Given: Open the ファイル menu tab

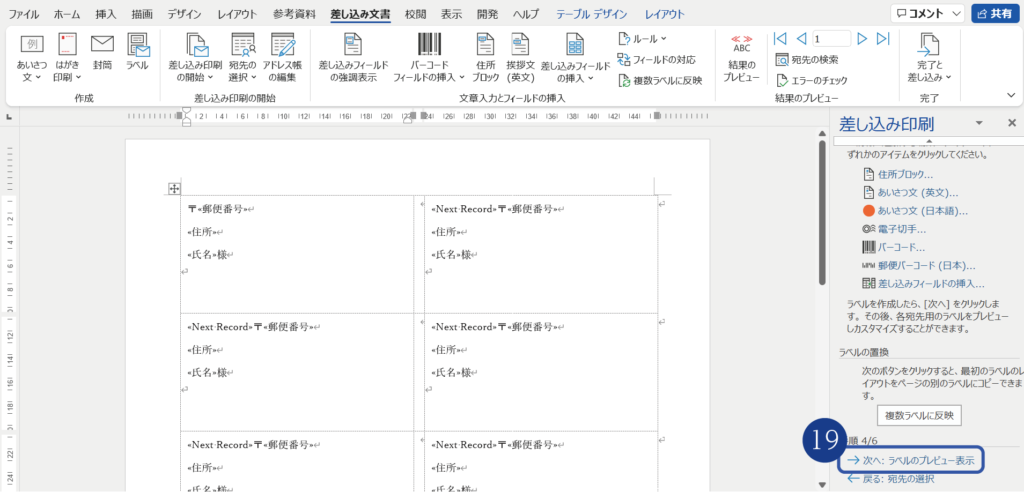Looking at the screenshot, I should [24, 14].
